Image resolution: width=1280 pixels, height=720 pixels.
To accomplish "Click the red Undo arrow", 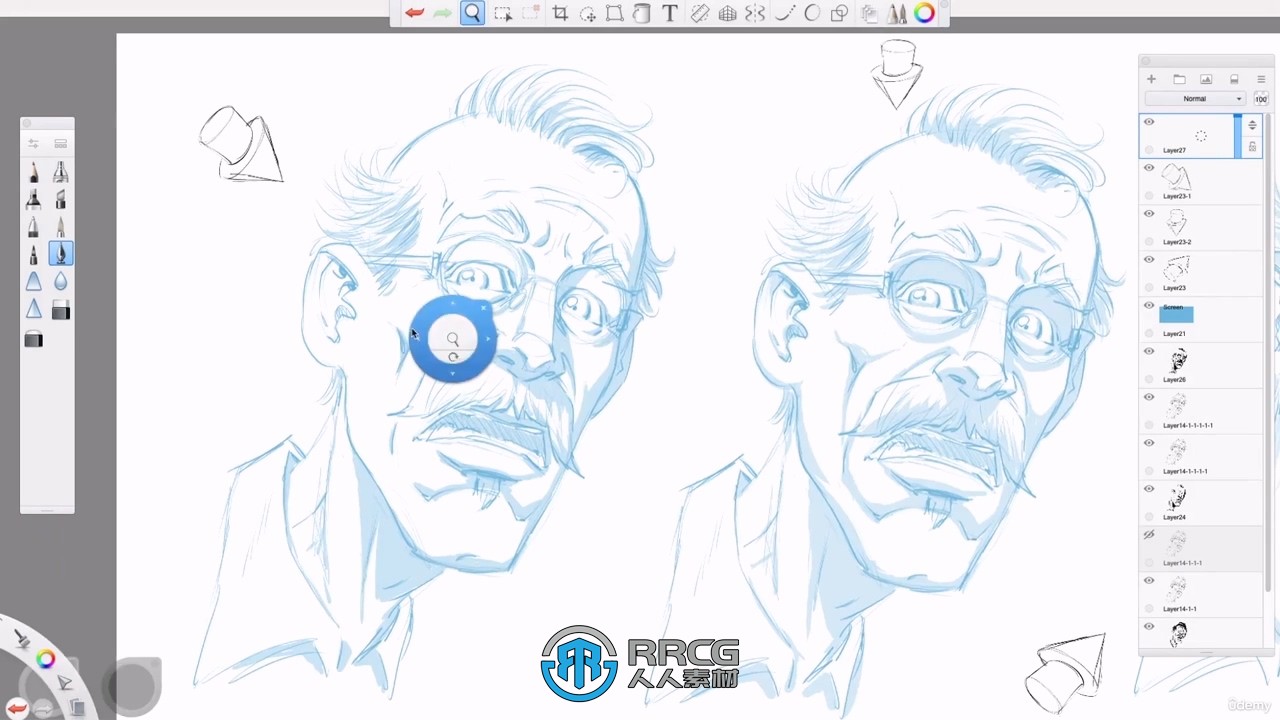I will (x=414, y=13).
